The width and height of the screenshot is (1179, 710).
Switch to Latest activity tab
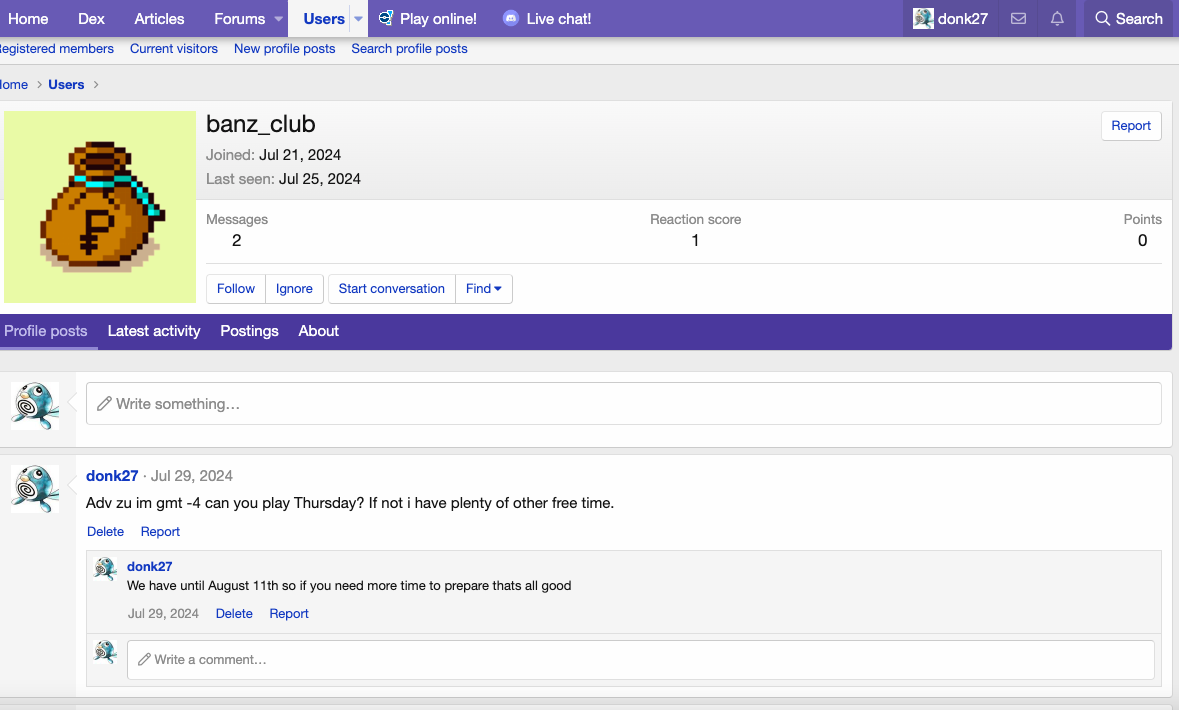(x=154, y=331)
